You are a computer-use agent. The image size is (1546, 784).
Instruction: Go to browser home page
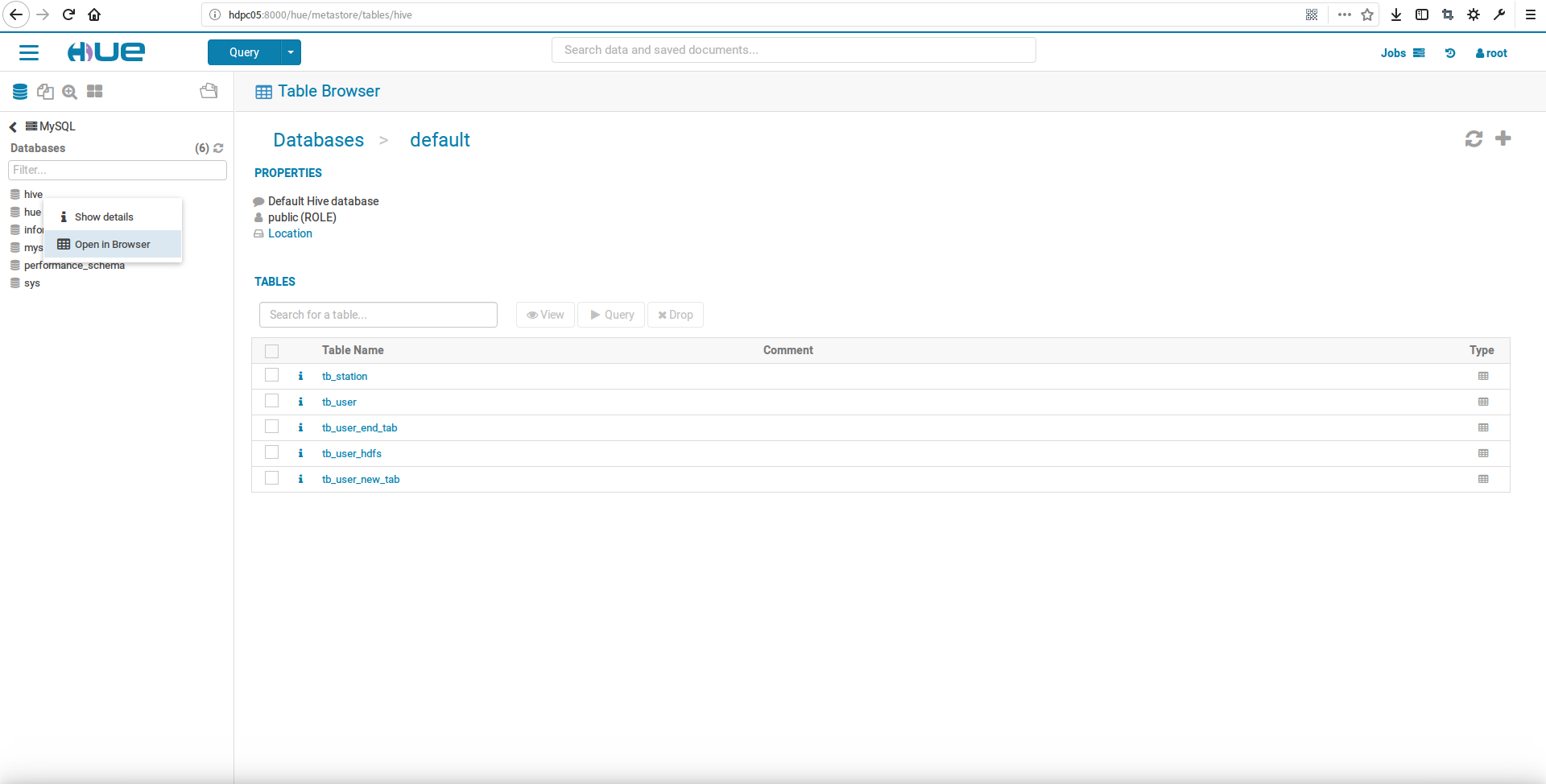[x=94, y=14]
